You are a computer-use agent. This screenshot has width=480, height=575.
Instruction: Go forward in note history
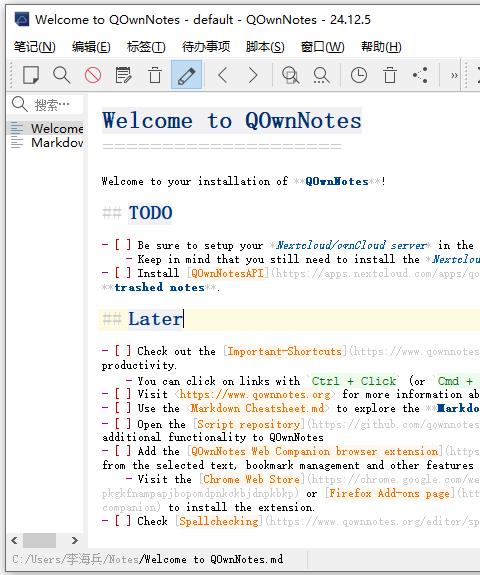[x=253, y=75]
